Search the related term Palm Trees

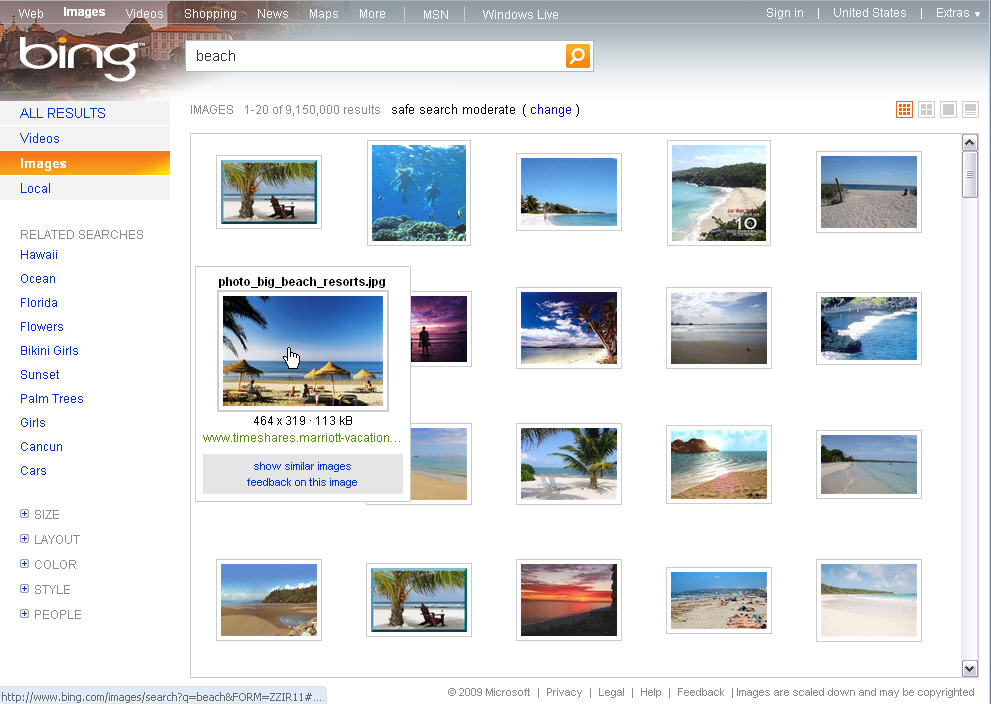[51, 398]
